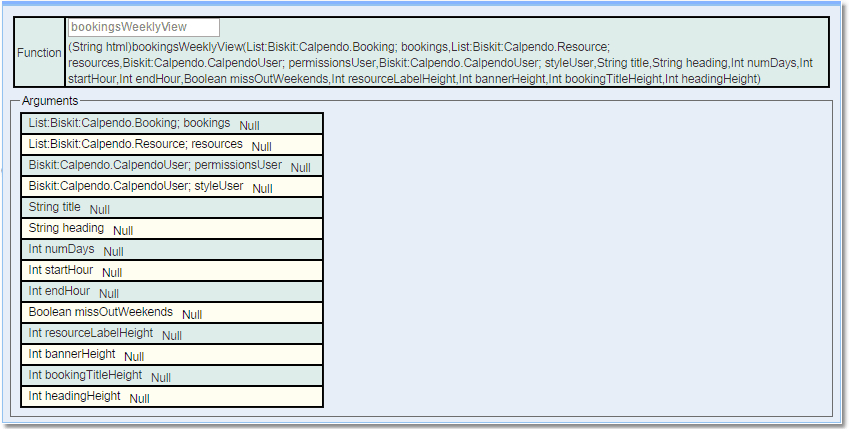Screen dimensions: 849x431
Task: Select the 'Int bookingTitleHeight' argument
Action: click(85, 375)
